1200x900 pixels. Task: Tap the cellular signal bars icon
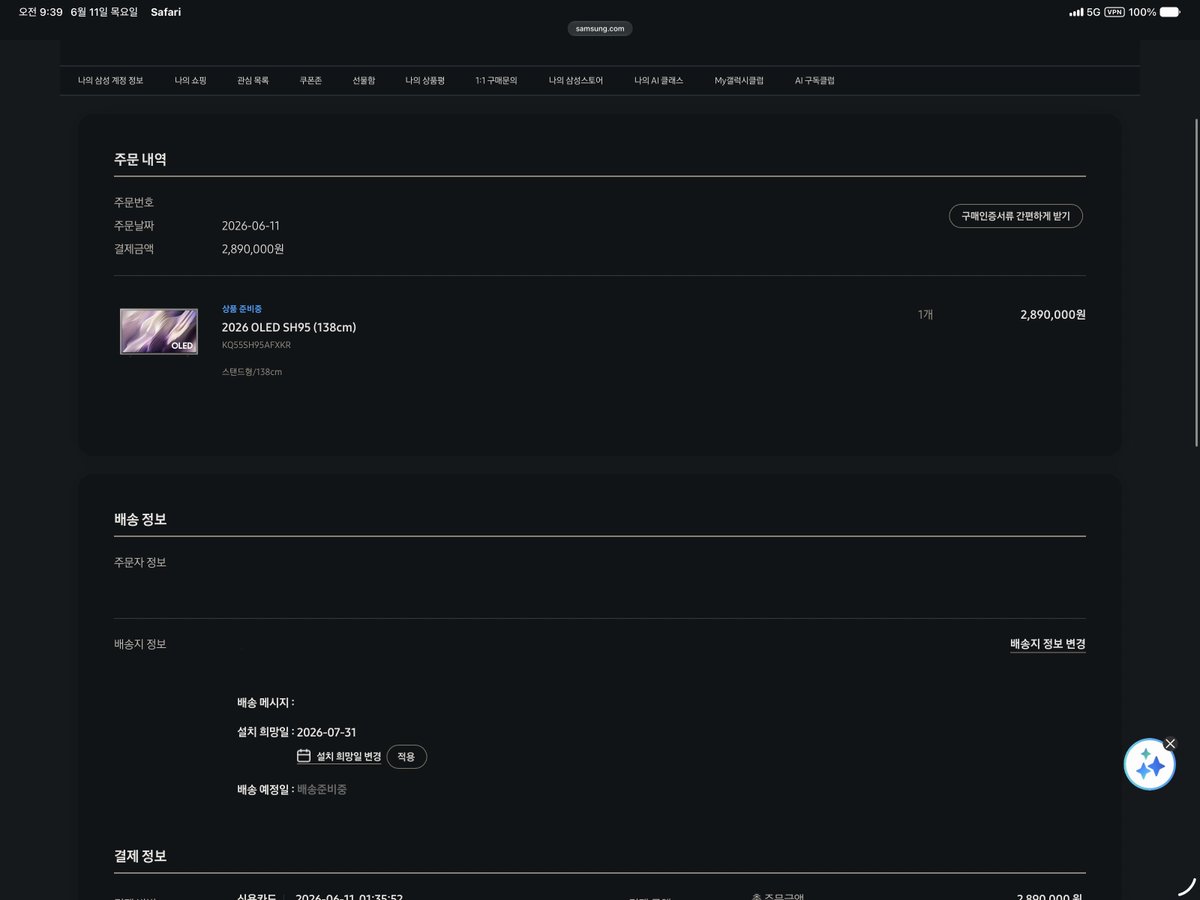point(1076,12)
